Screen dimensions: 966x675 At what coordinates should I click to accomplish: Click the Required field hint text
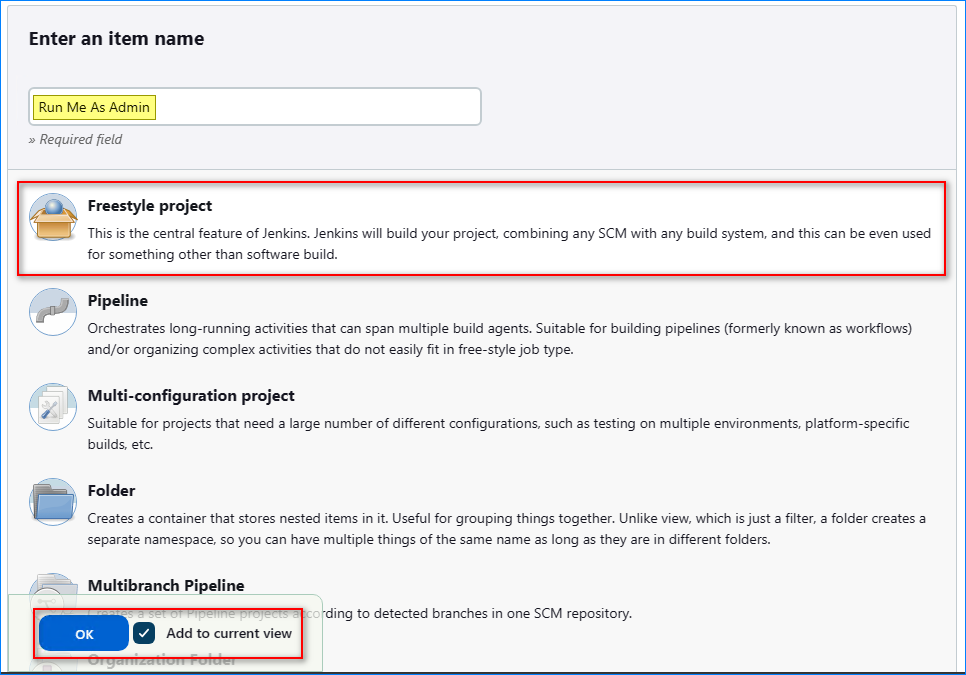(x=75, y=139)
